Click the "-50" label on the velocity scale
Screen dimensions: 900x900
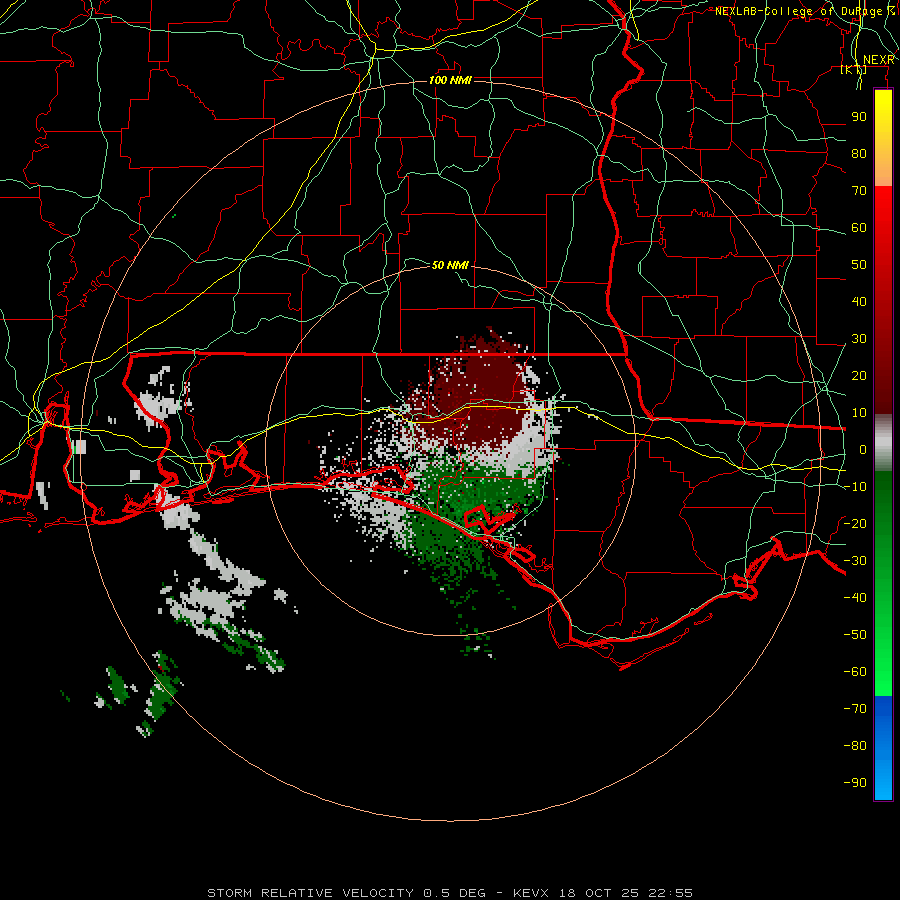point(855,635)
